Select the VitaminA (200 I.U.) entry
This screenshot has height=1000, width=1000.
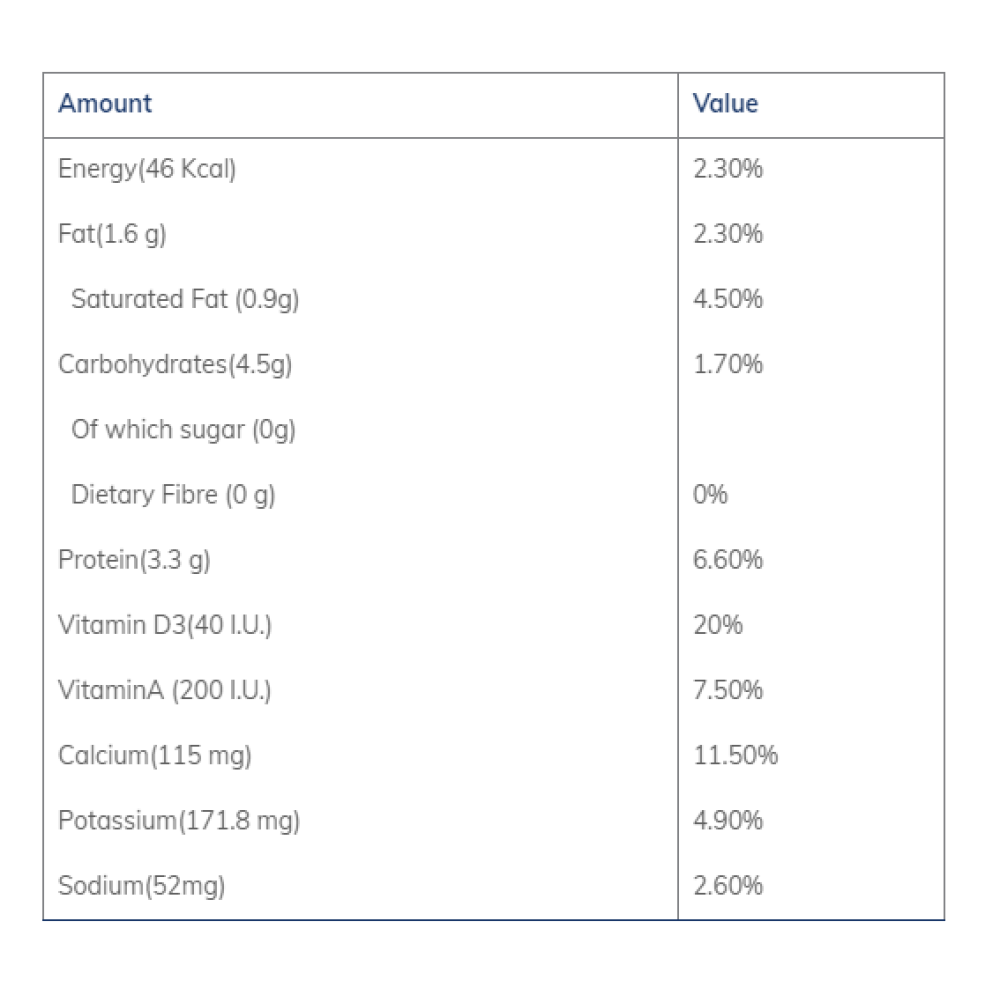click(x=165, y=690)
